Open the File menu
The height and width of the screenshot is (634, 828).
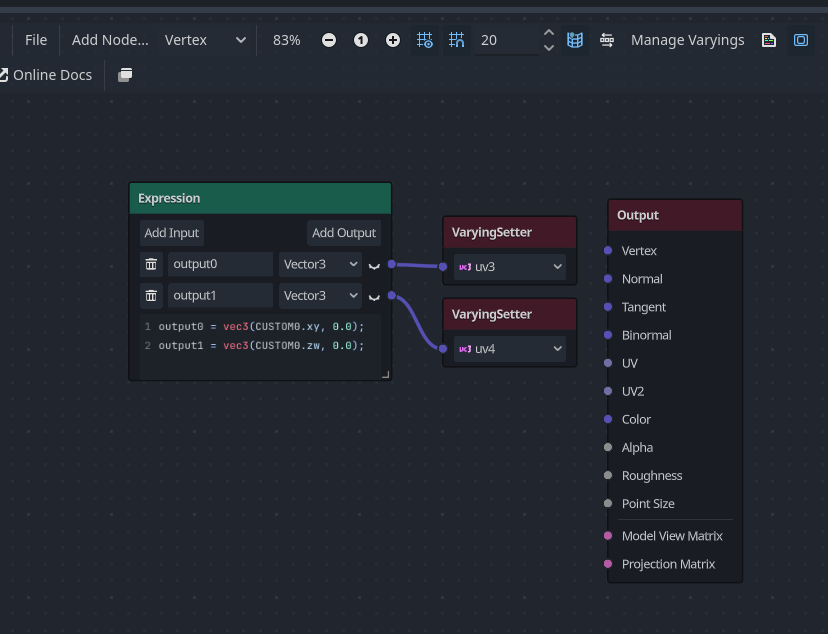(36, 40)
